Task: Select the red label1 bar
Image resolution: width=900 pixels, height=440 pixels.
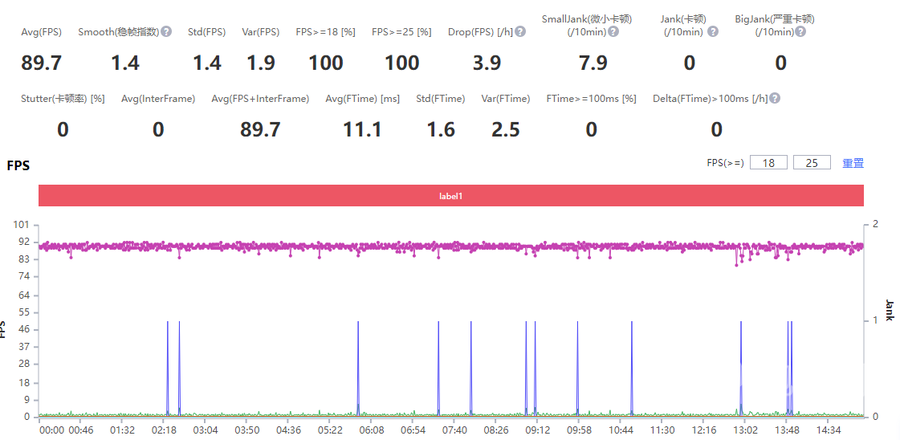Action: (x=451, y=196)
